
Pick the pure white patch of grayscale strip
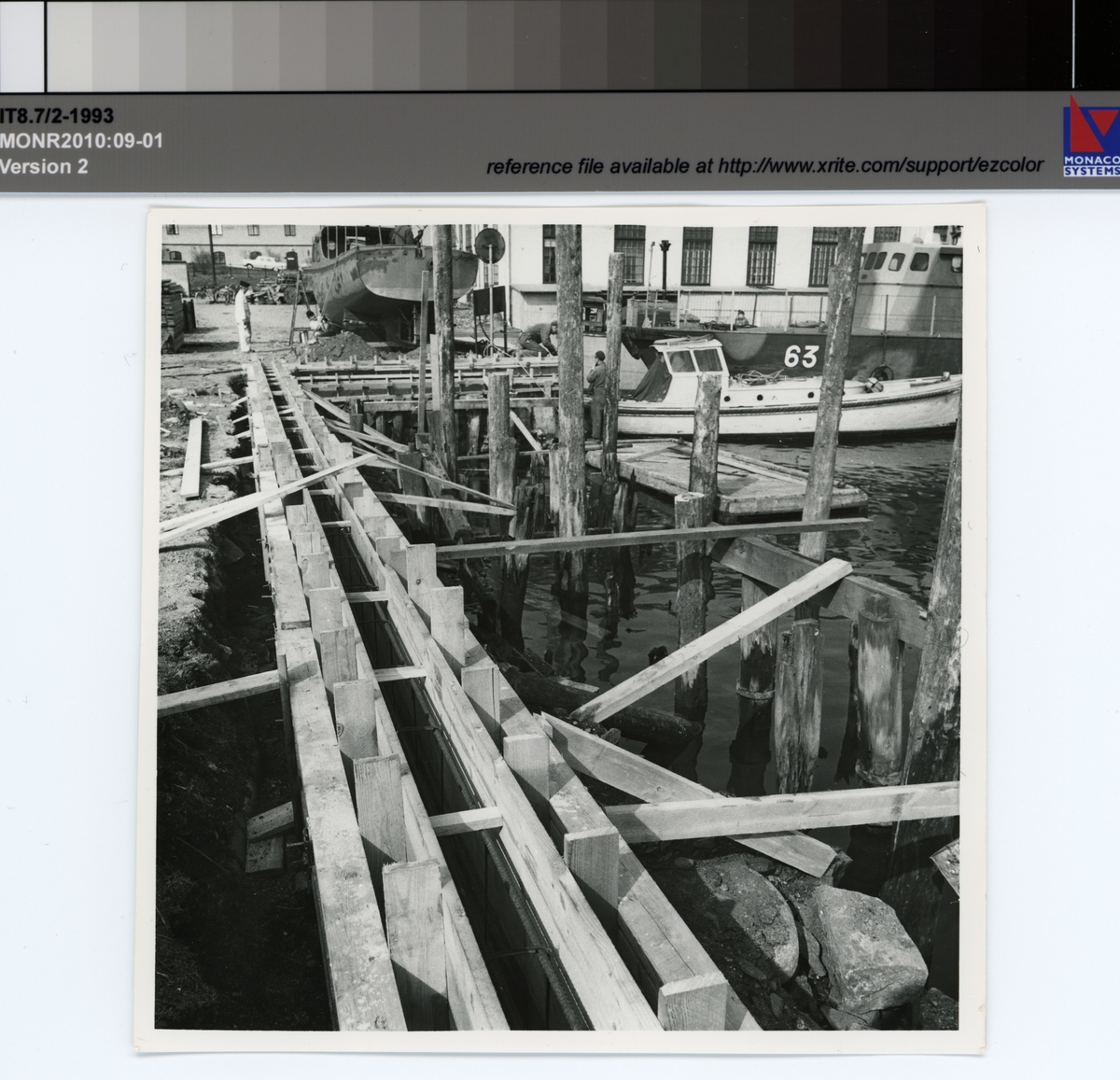(22, 45)
